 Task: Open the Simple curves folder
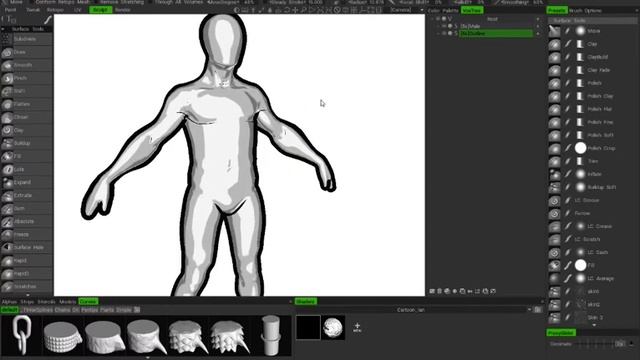tap(124, 310)
